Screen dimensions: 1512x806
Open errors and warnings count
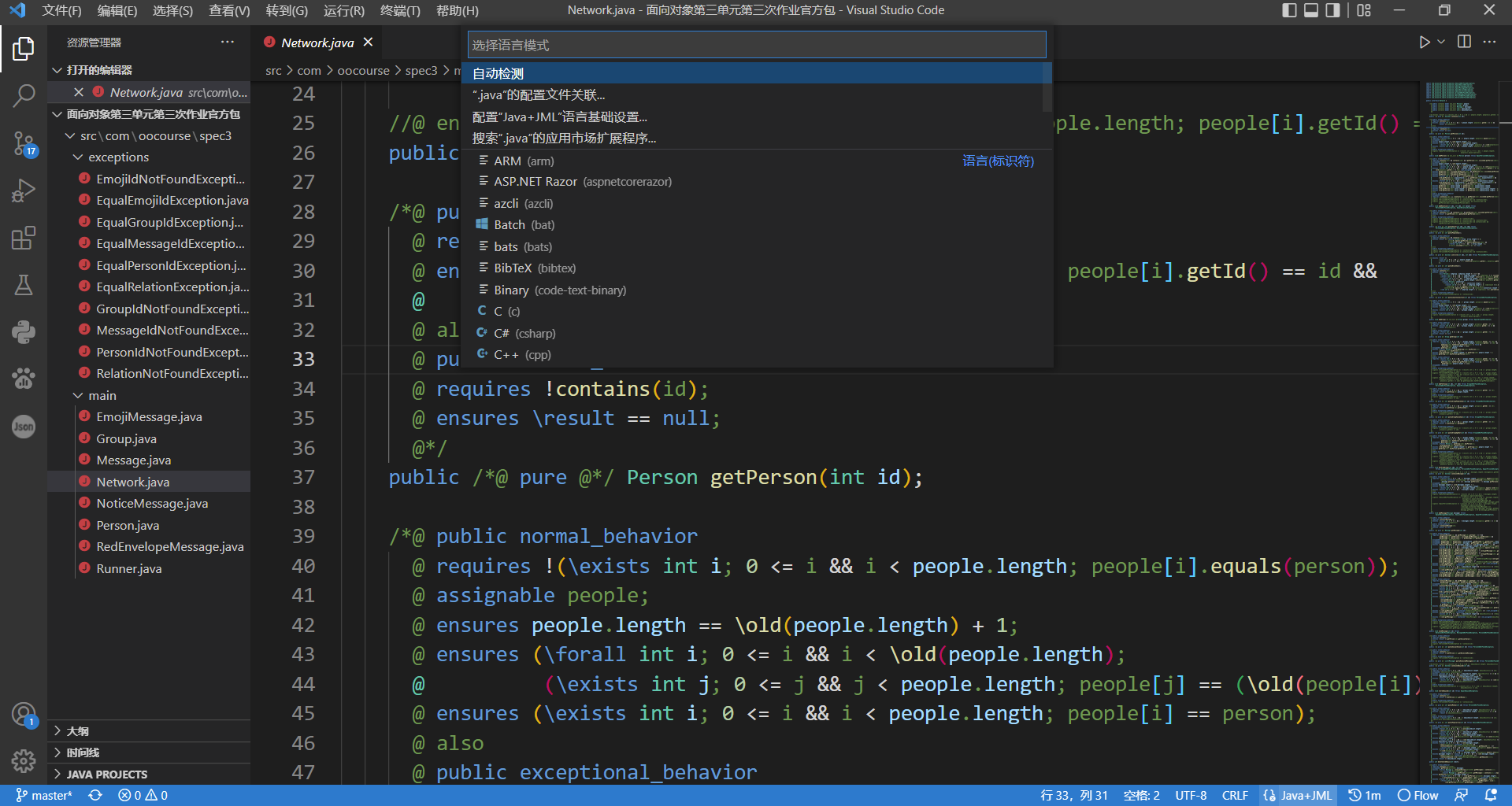click(143, 796)
